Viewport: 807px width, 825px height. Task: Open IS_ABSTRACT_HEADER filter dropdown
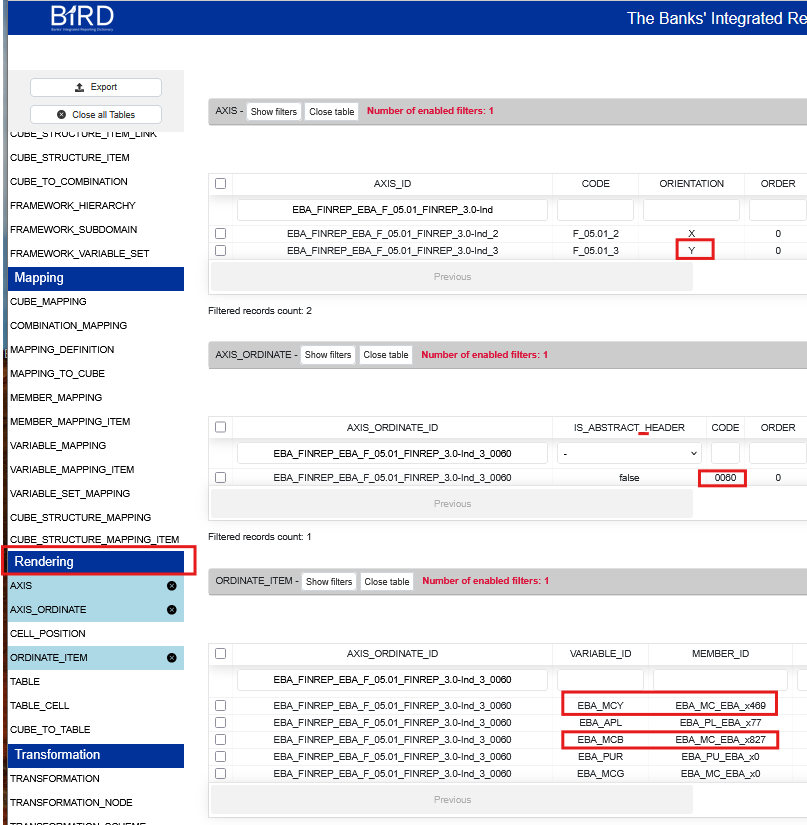(x=629, y=454)
